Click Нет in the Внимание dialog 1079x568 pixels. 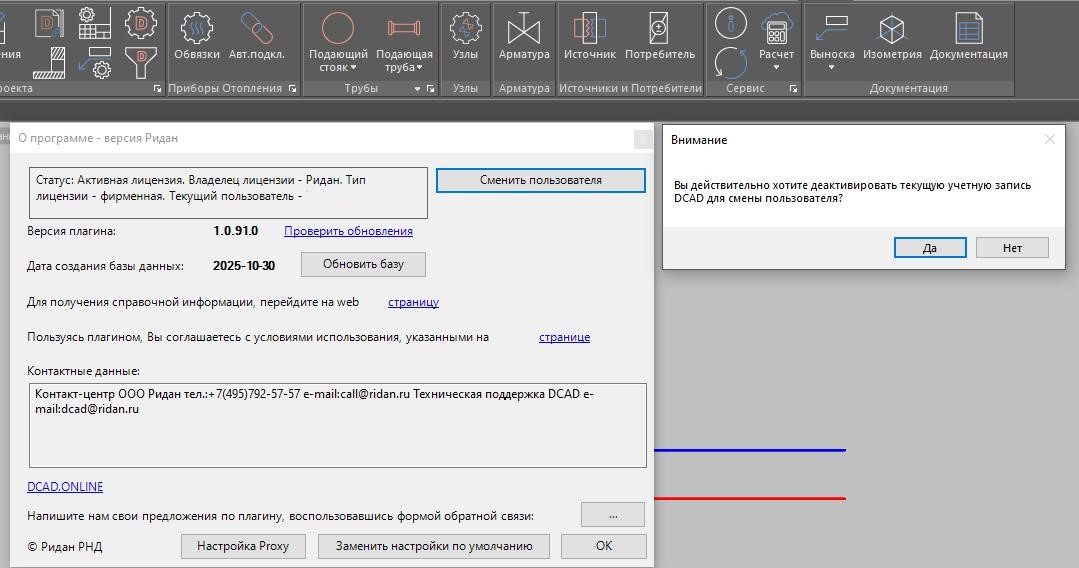tap(1012, 248)
